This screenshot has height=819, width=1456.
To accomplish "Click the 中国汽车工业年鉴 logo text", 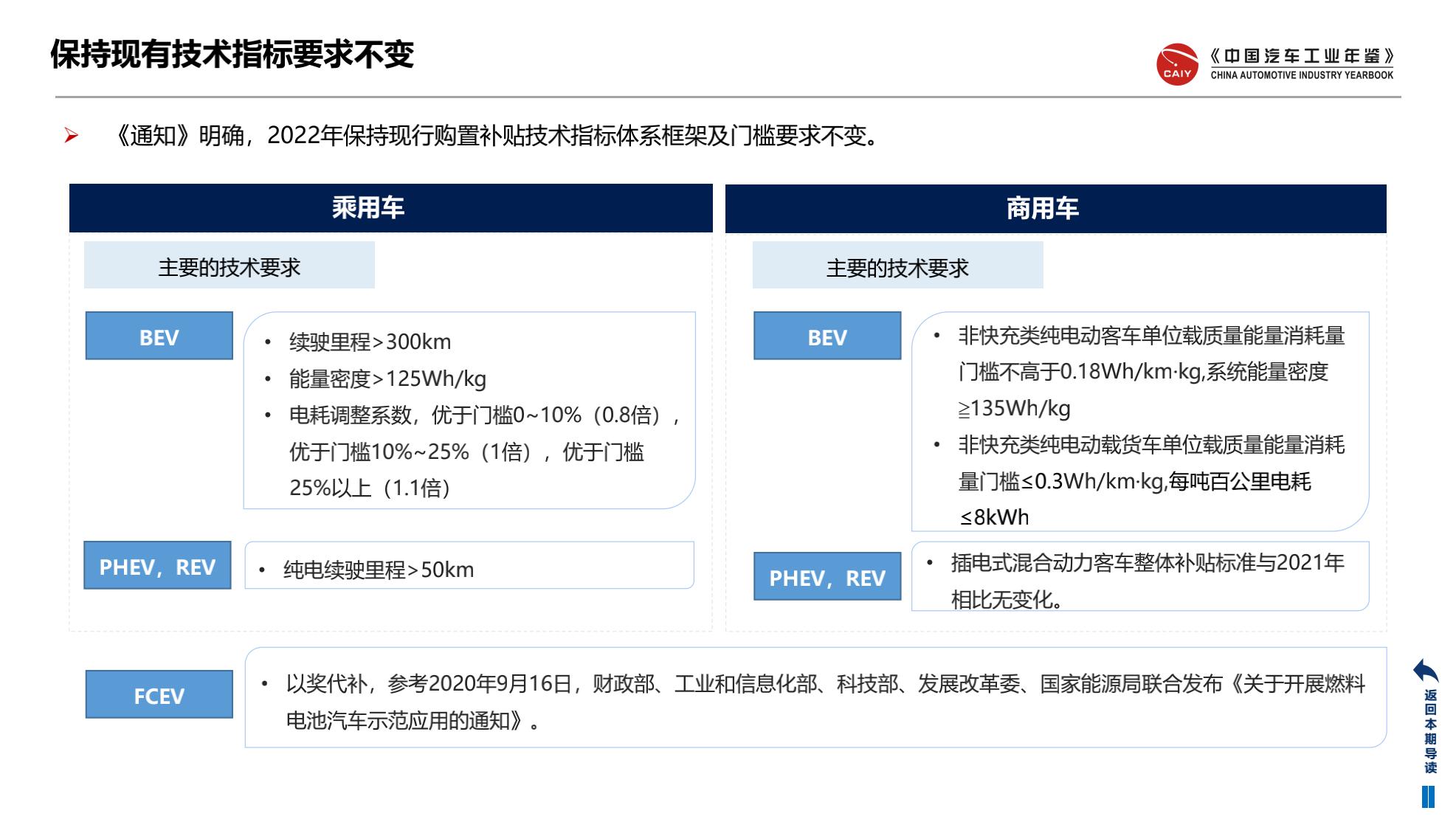I will 1302,56.
